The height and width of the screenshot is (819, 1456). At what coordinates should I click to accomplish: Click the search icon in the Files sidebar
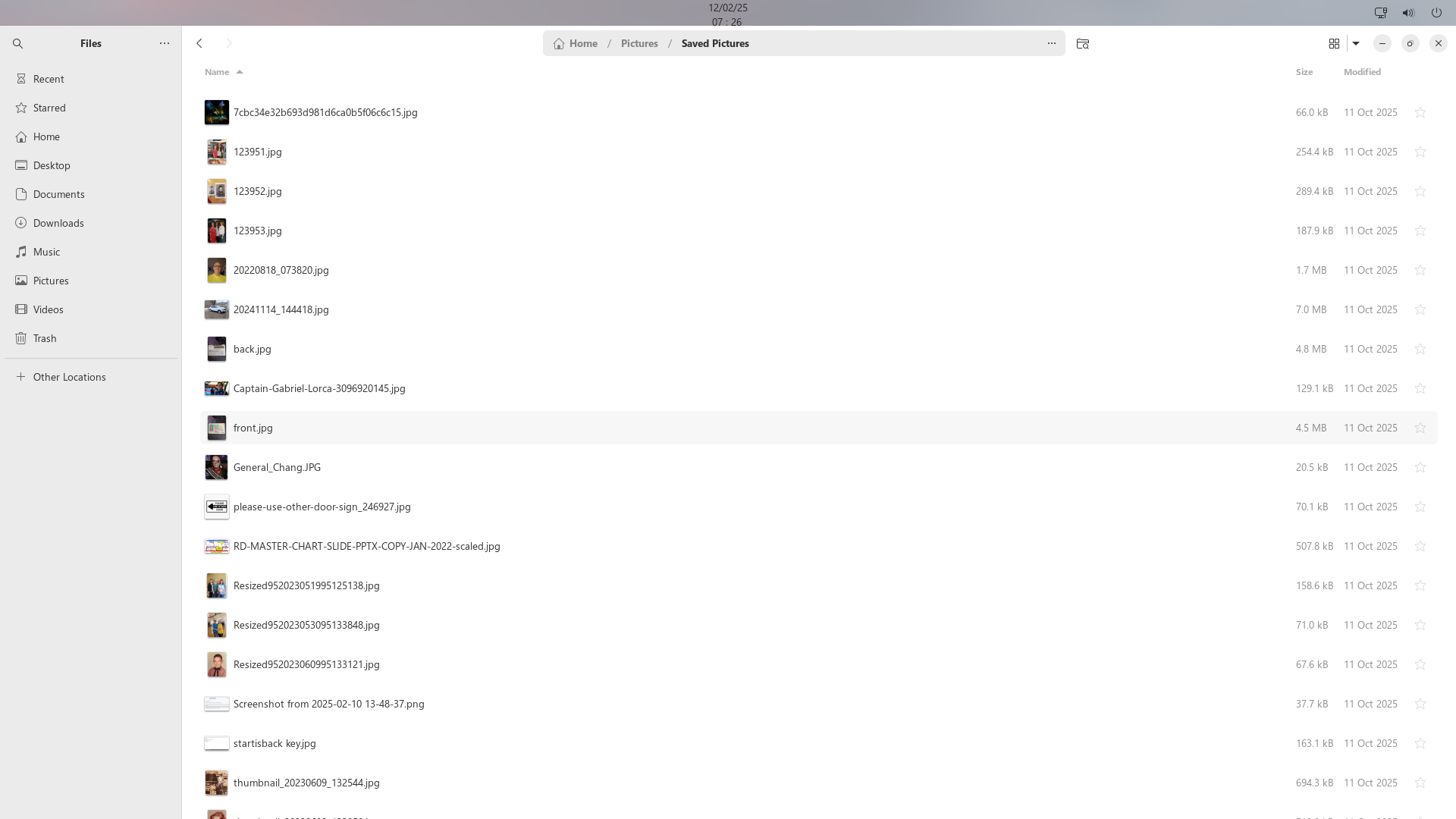pyautogui.click(x=18, y=44)
